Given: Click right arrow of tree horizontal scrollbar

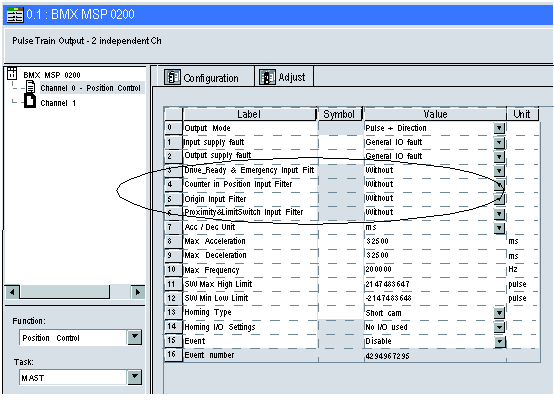Looking at the screenshot, I should tap(138, 292).
